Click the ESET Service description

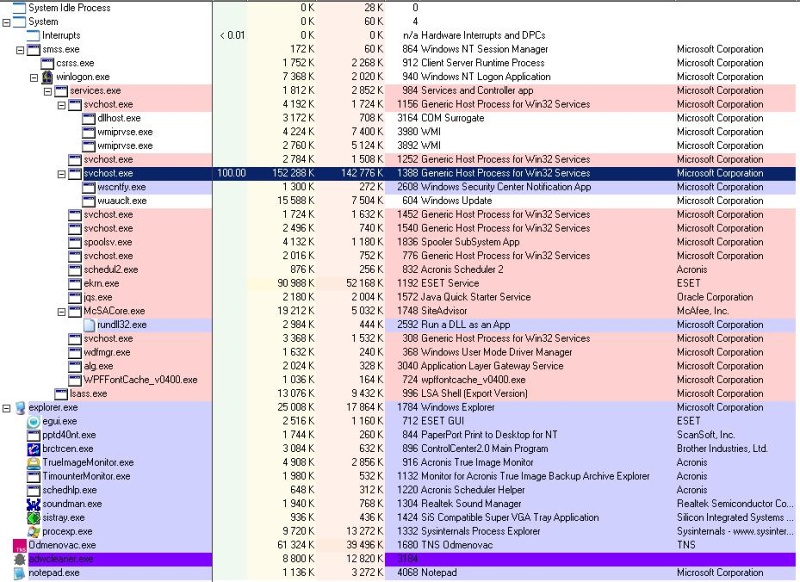click(x=450, y=284)
